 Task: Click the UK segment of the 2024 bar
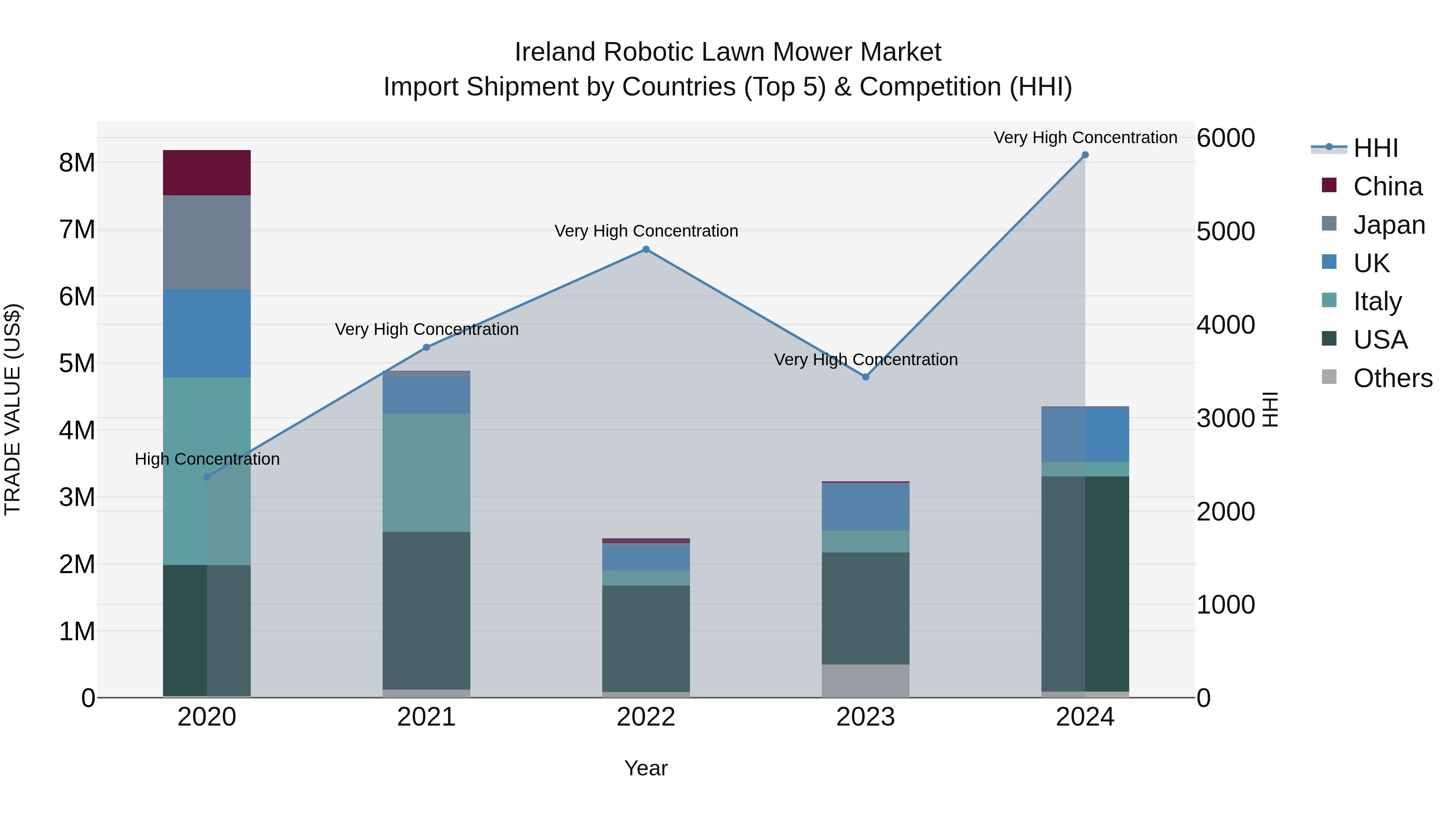click(1085, 435)
